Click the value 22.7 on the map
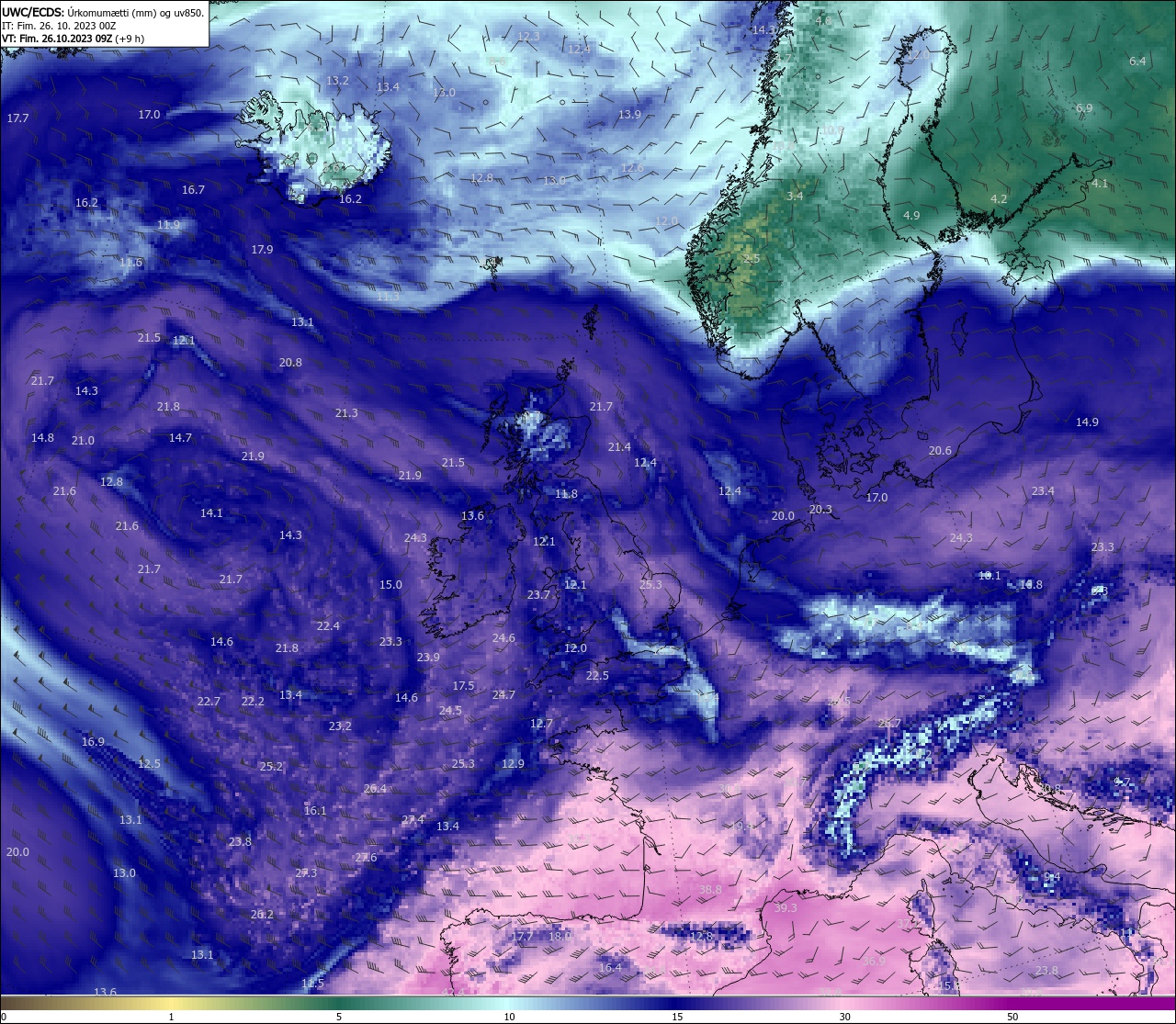Image resolution: width=1176 pixels, height=1024 pixels. [209, 702]
